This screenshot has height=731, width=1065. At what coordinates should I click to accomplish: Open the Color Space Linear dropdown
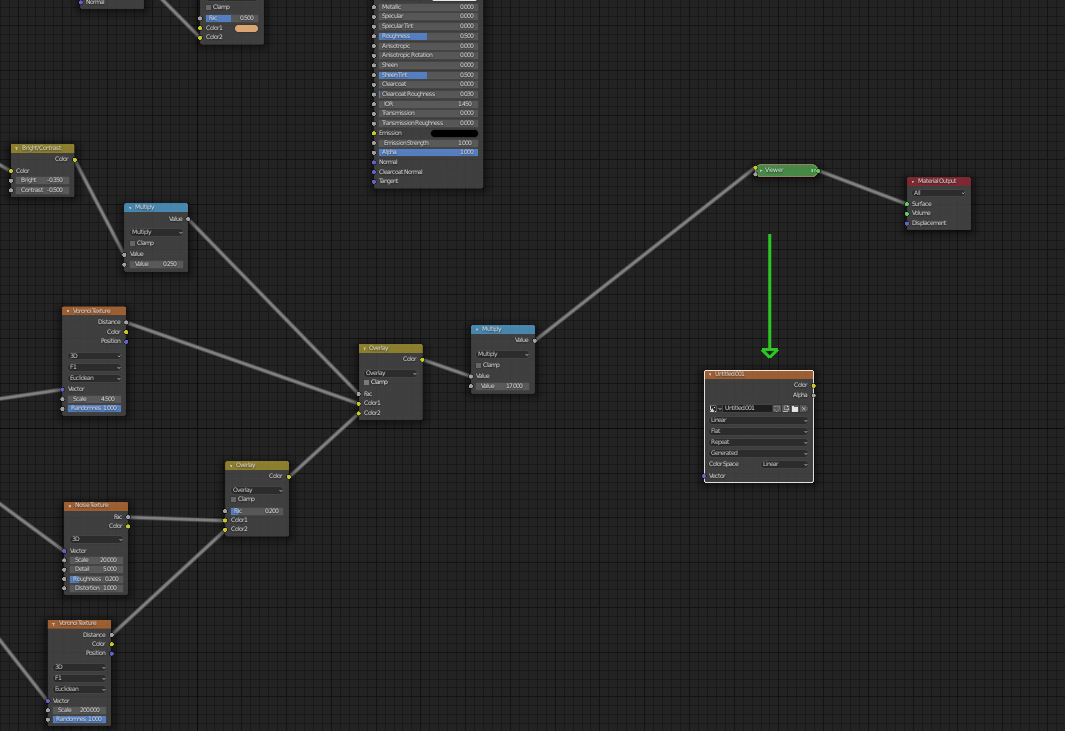[784, 465]
